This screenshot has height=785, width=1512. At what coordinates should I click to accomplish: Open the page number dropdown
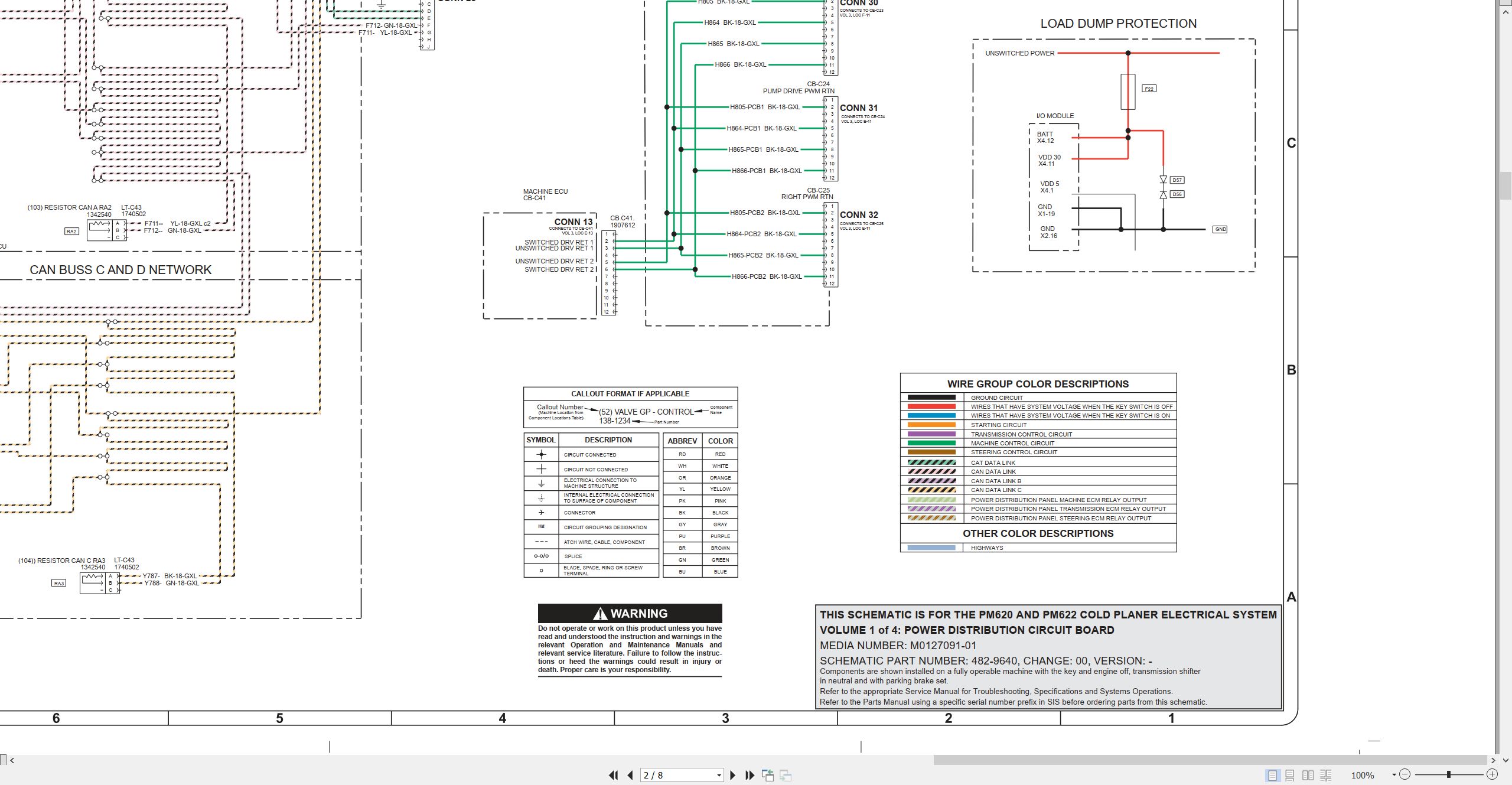719,775
